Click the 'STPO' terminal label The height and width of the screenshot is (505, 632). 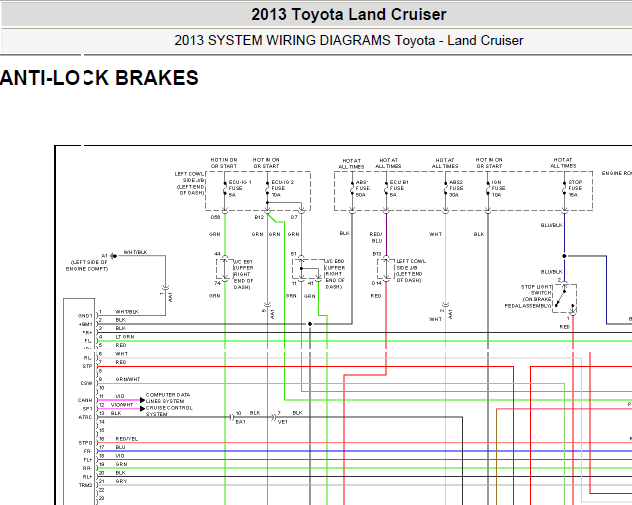tap(85, 443)
